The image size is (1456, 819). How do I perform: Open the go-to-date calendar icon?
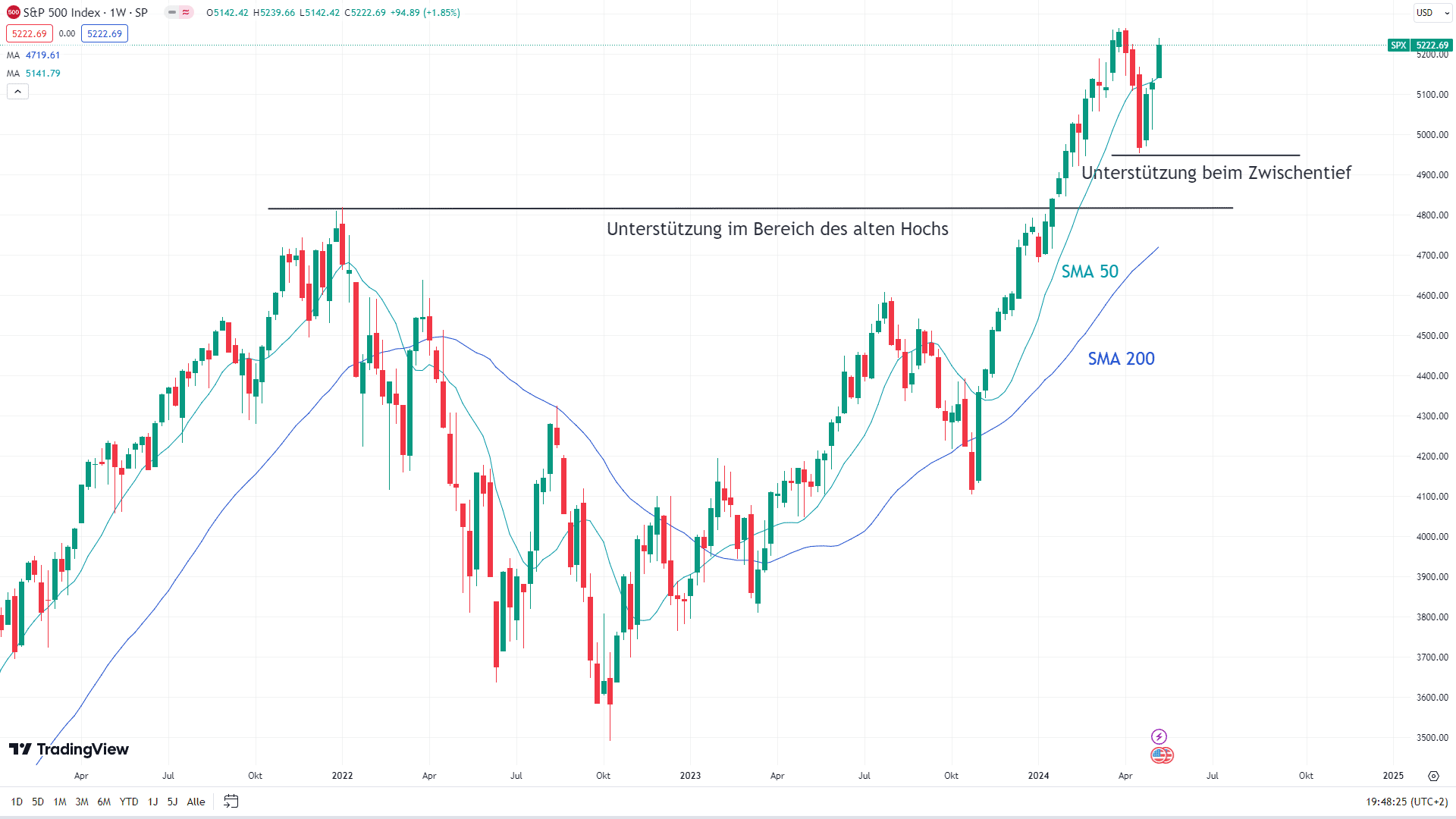(x=231, y=802)
